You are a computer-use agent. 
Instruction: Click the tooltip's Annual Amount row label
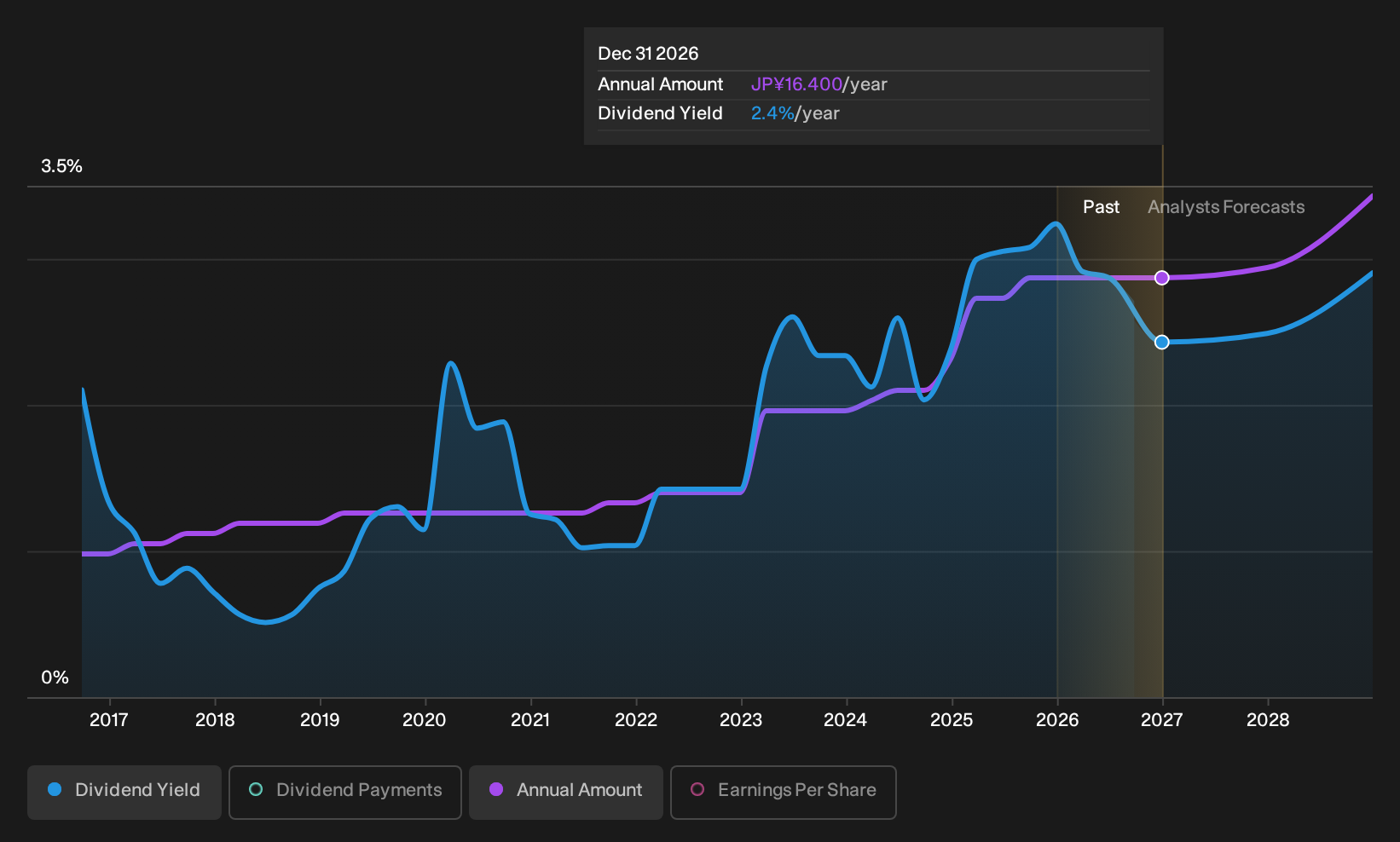pos(660,84)
